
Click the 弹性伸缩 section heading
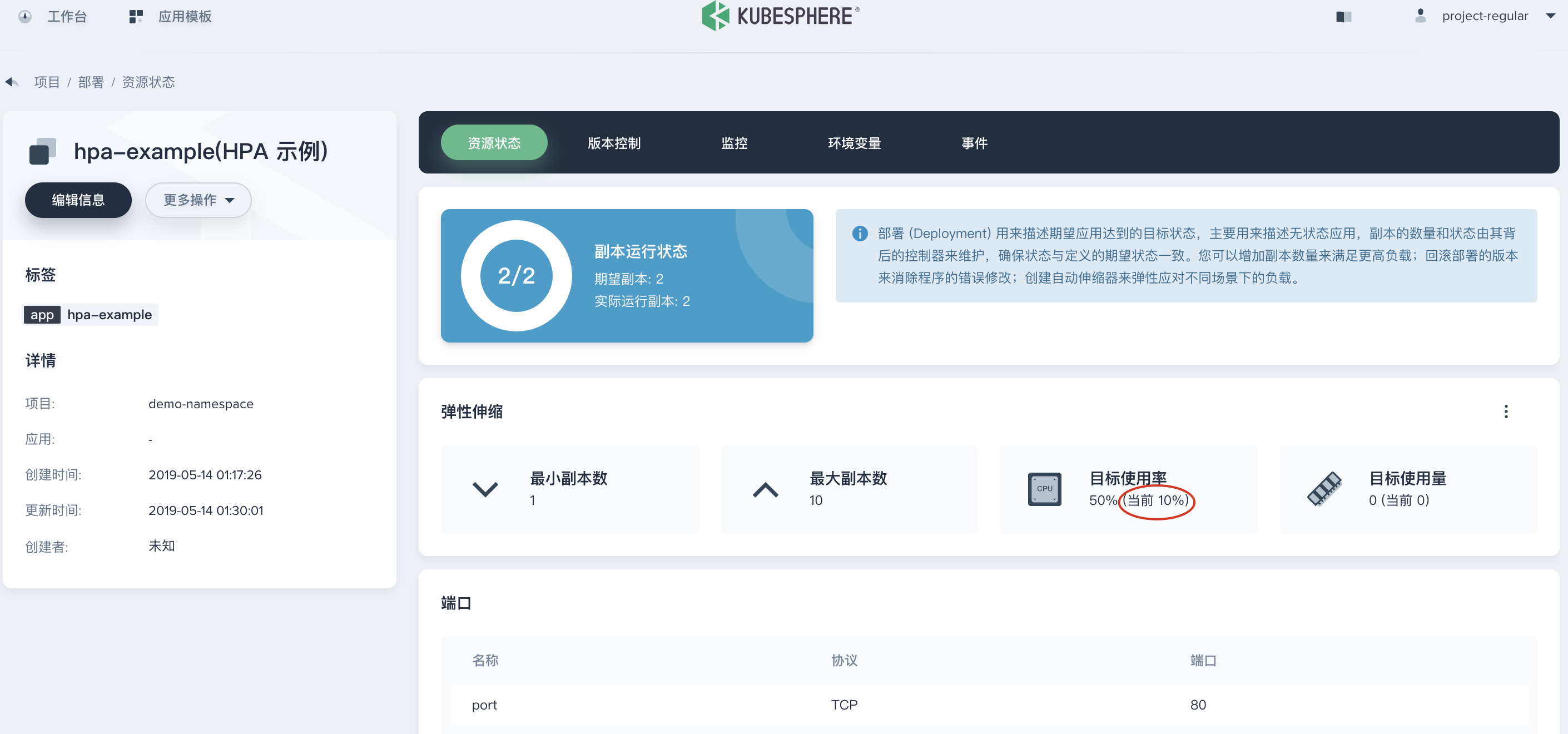point(472,412)
